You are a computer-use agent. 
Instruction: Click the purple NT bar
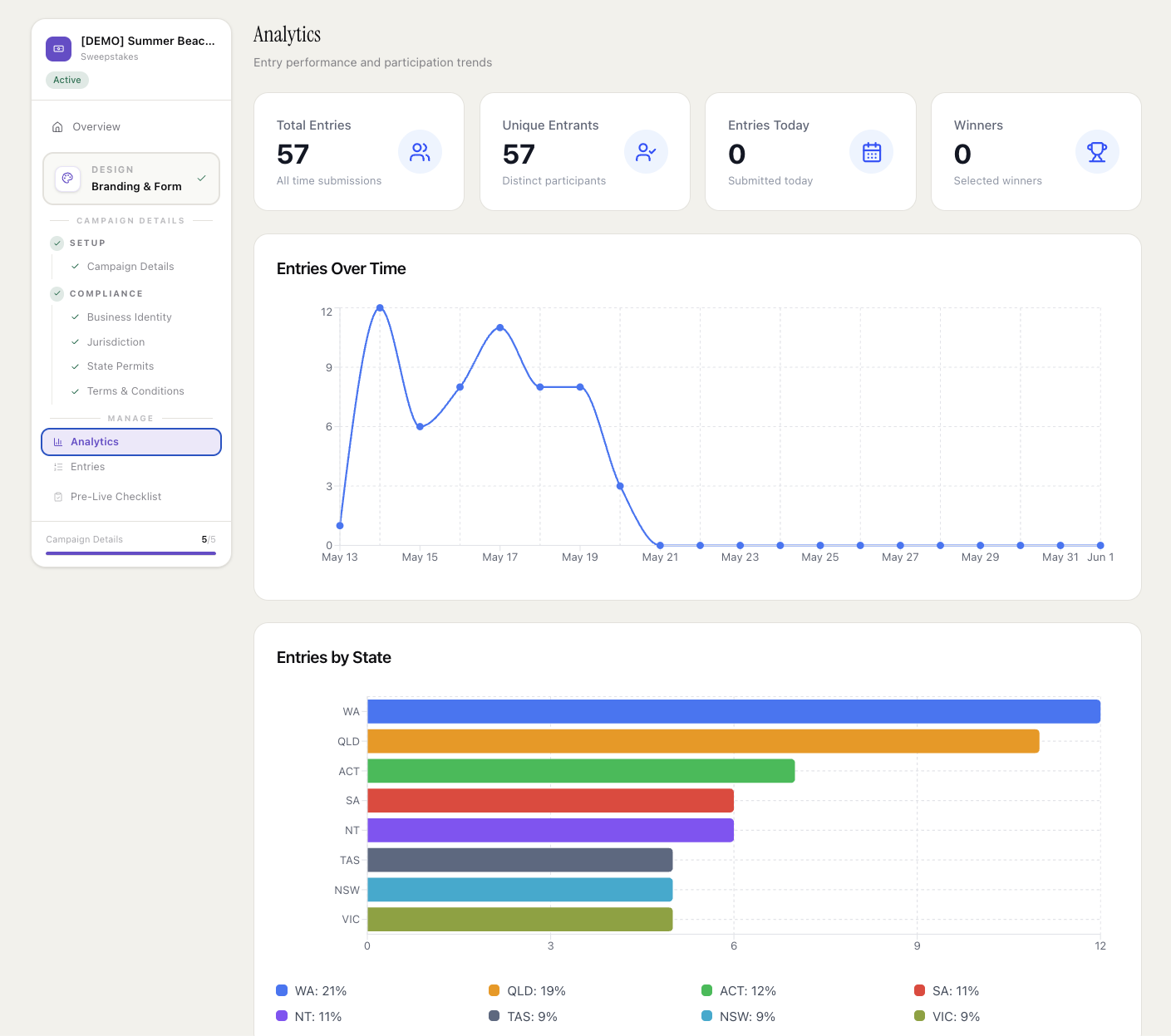coord(550,830)
